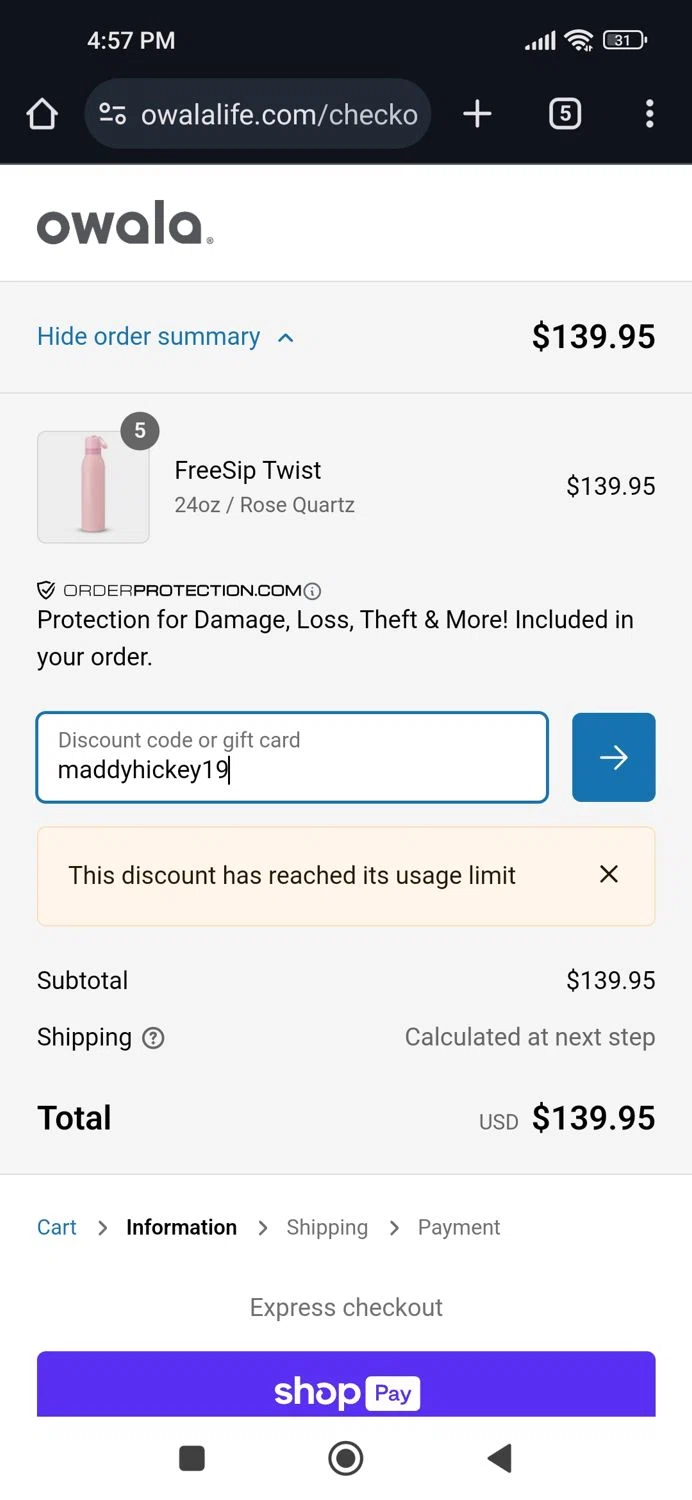Select the Shipping breadcrumb step
This screenshot has width=692, height=1500.
[327, 1227]
